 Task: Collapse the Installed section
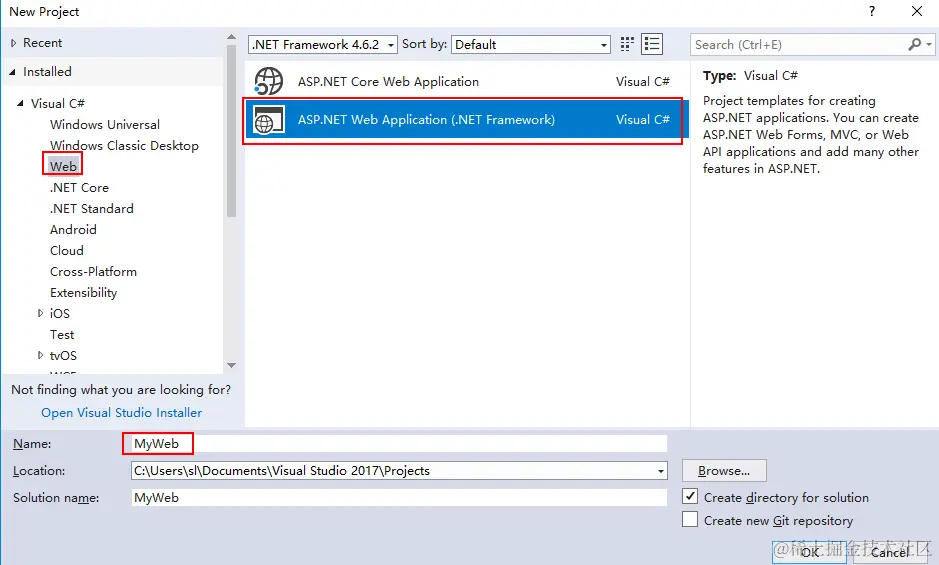click(x=13, y=72)
